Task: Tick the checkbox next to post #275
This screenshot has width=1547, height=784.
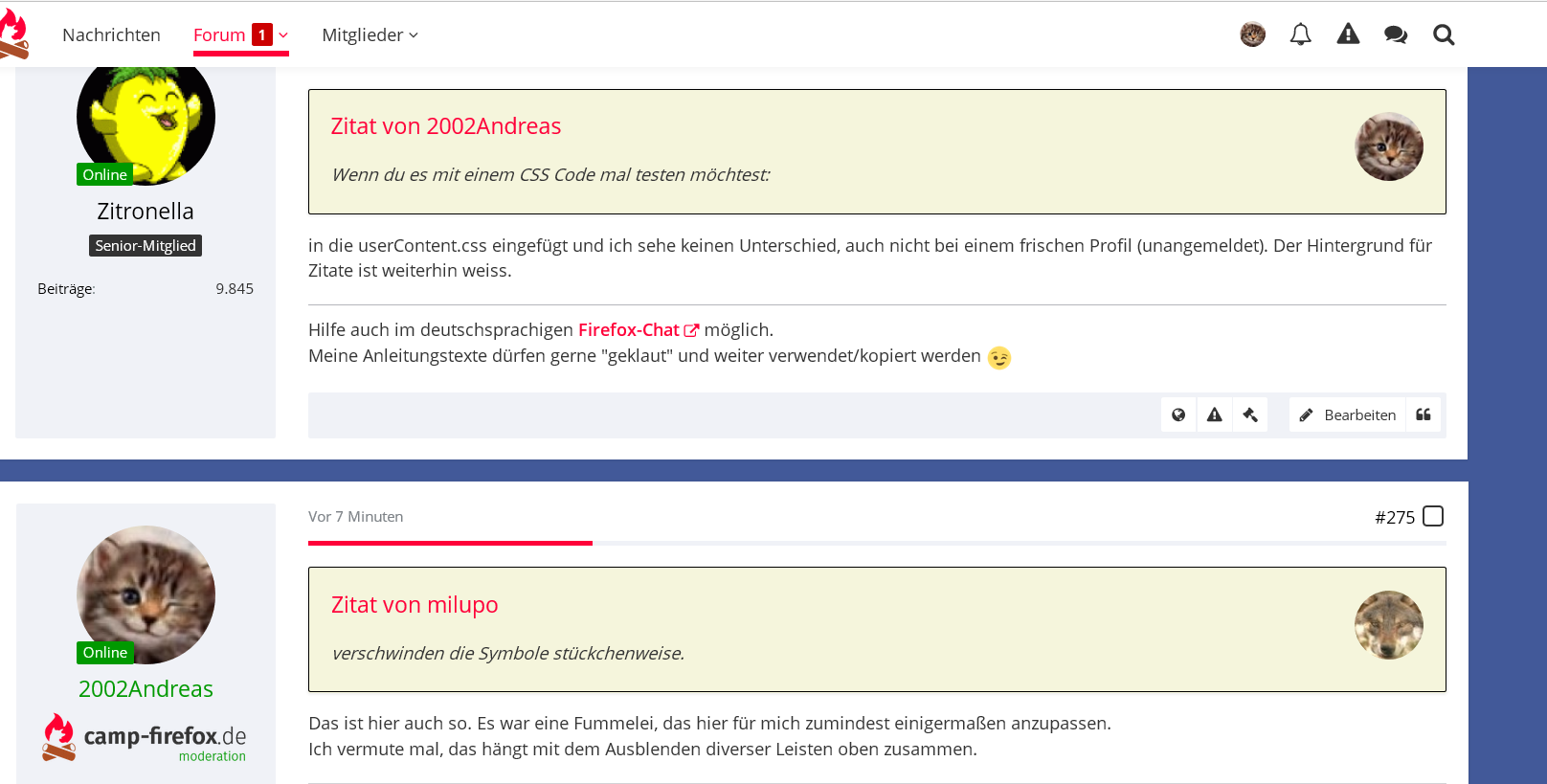Action: tap(1433, 517)
